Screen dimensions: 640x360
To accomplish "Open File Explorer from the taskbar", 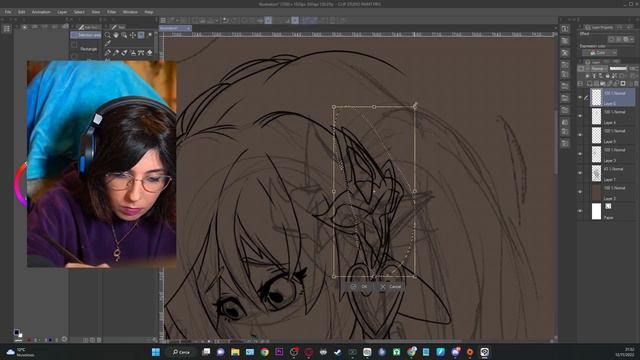I will [235, 352].
